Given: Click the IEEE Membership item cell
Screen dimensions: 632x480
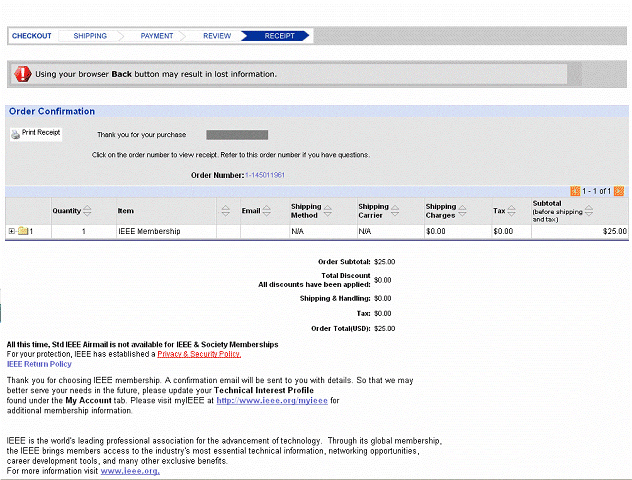Looking at the screenshot, I should coord(166,231).
